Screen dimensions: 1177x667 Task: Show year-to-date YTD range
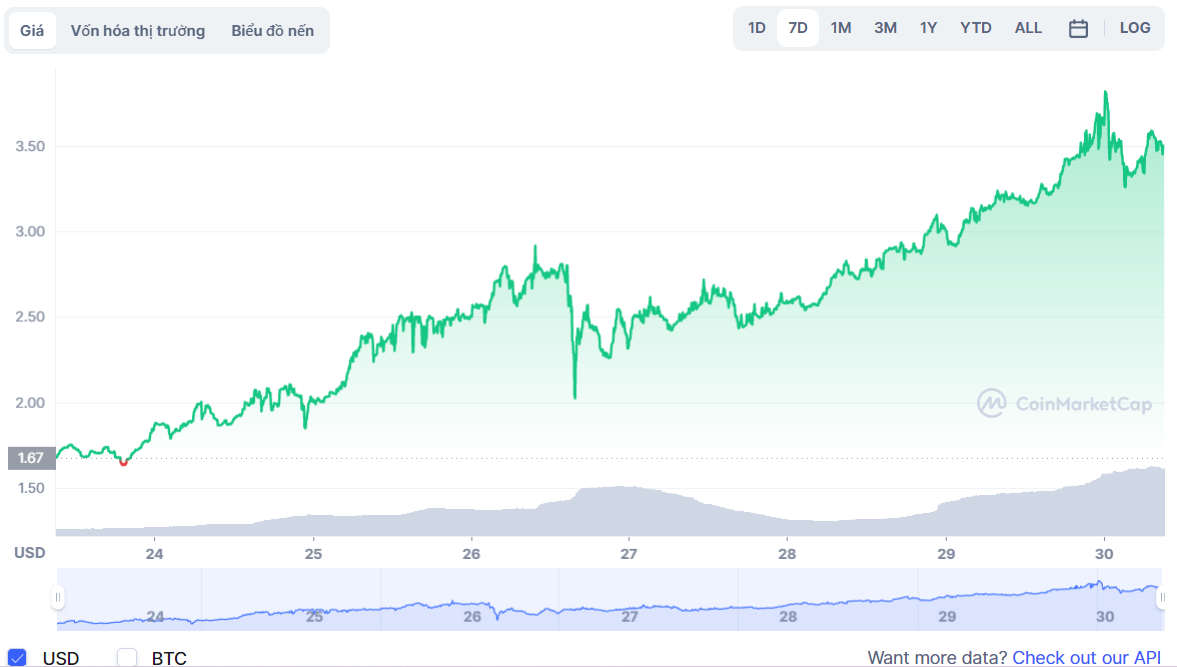[x=976, y=29]
